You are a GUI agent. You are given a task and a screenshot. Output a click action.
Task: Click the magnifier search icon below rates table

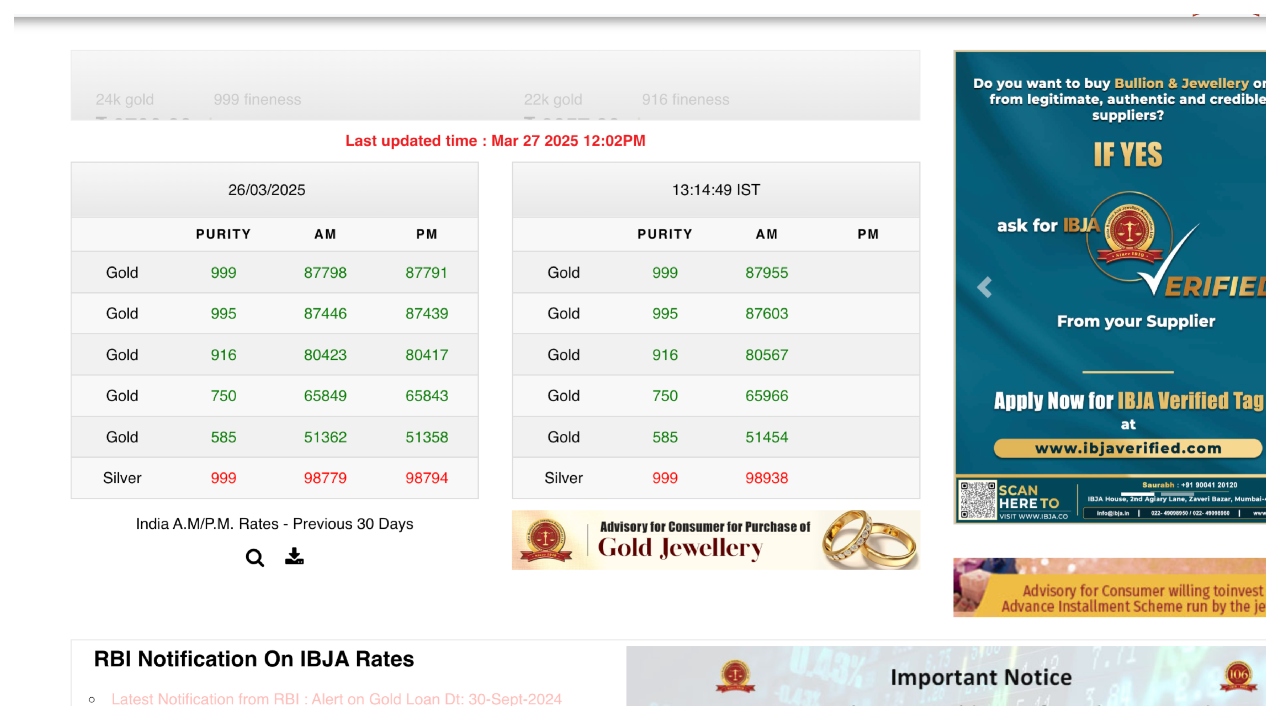255,558
